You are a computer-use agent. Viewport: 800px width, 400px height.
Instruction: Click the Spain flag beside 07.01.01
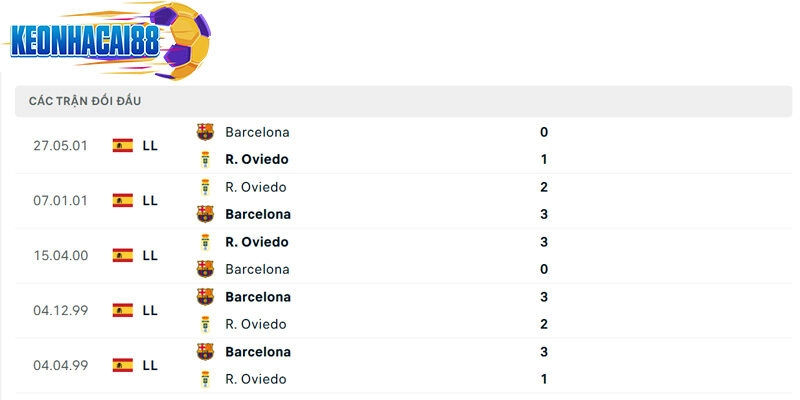pyautogui.click(x=123, y=200)
